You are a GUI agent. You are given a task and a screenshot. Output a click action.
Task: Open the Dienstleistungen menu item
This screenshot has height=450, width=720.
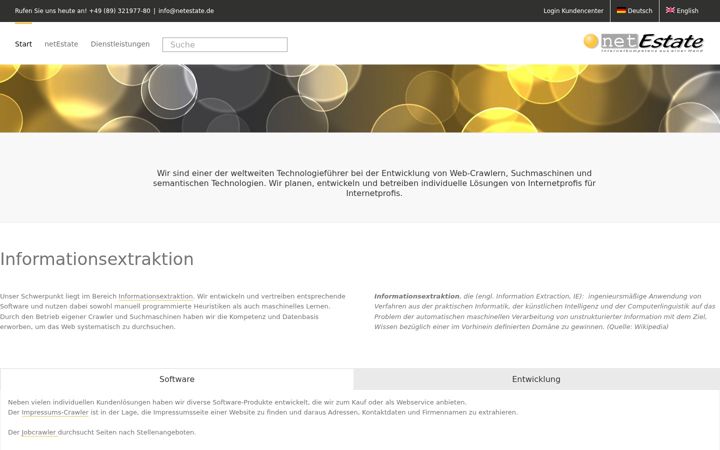pyautogui.click(x=120, y=44)
